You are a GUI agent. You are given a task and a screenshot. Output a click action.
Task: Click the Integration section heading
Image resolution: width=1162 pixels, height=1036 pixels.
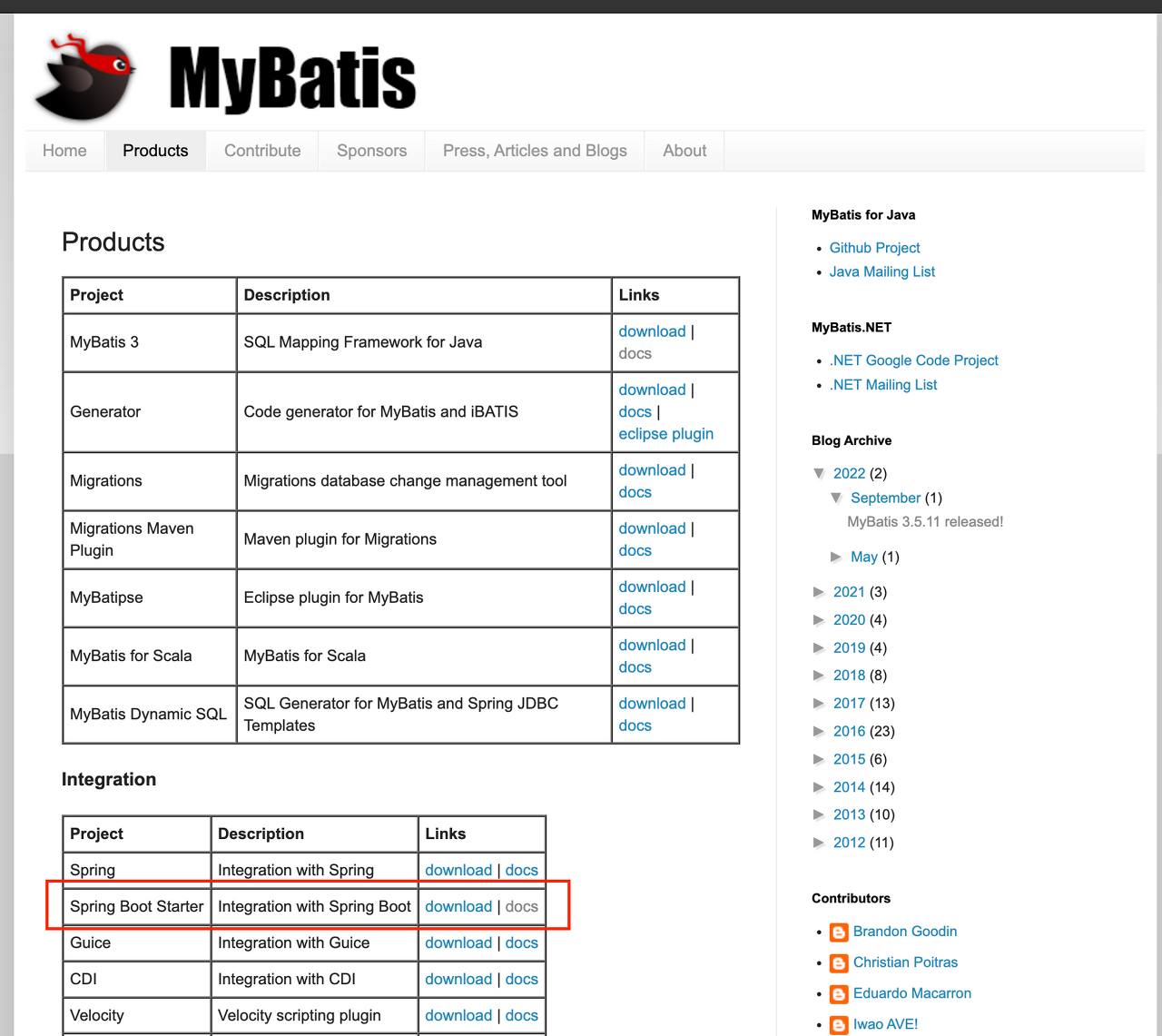[109, 779]
